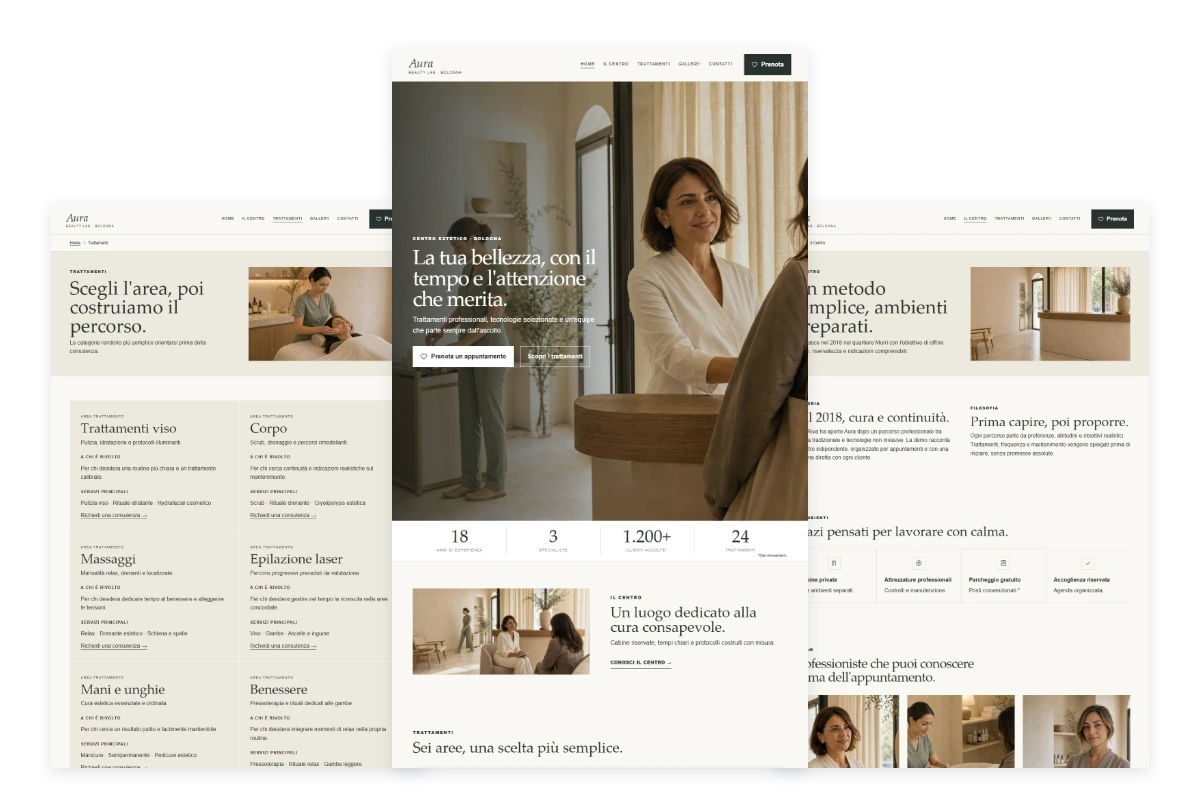The height and width of the screenshot is (800, 1200).
Task: Click the 'Scopri i trattamenti' button
Action: click(555, 356)
